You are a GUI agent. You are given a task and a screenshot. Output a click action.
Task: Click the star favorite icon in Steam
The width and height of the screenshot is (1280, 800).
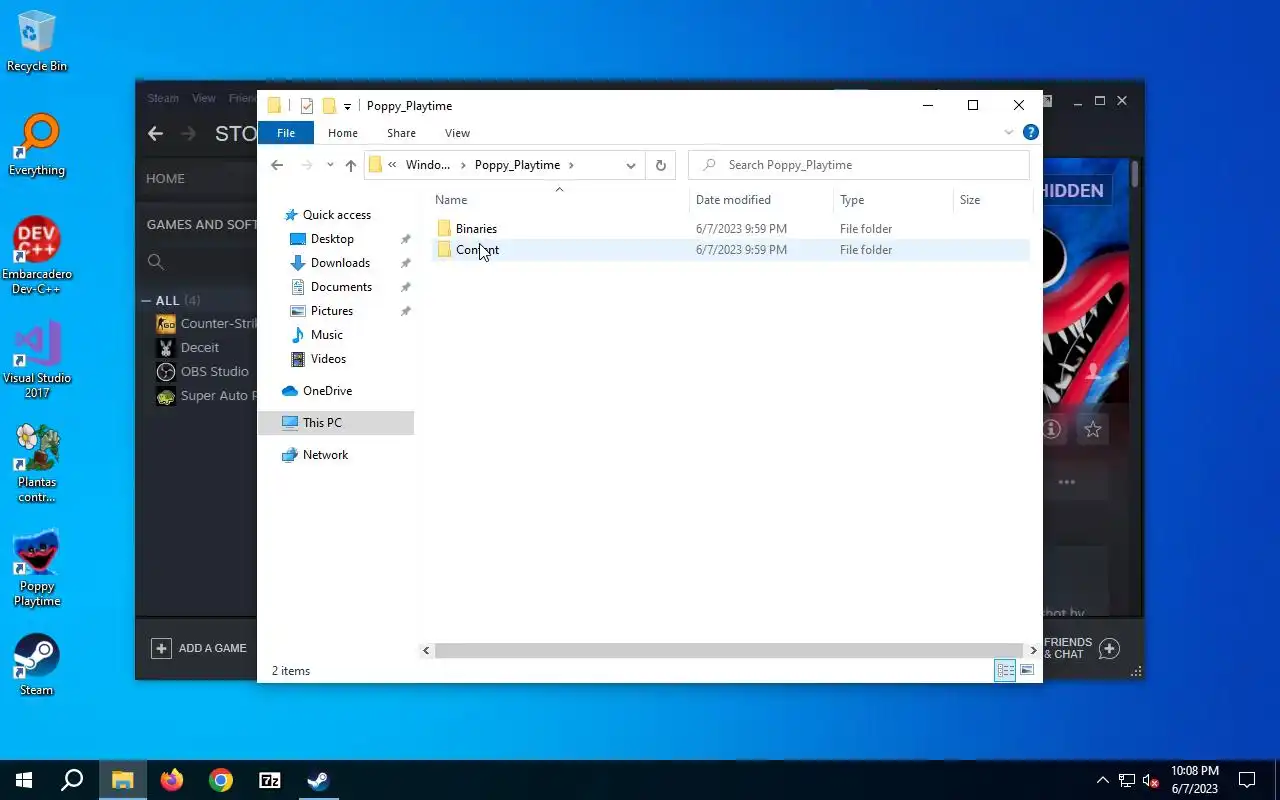coord(1092,429)
